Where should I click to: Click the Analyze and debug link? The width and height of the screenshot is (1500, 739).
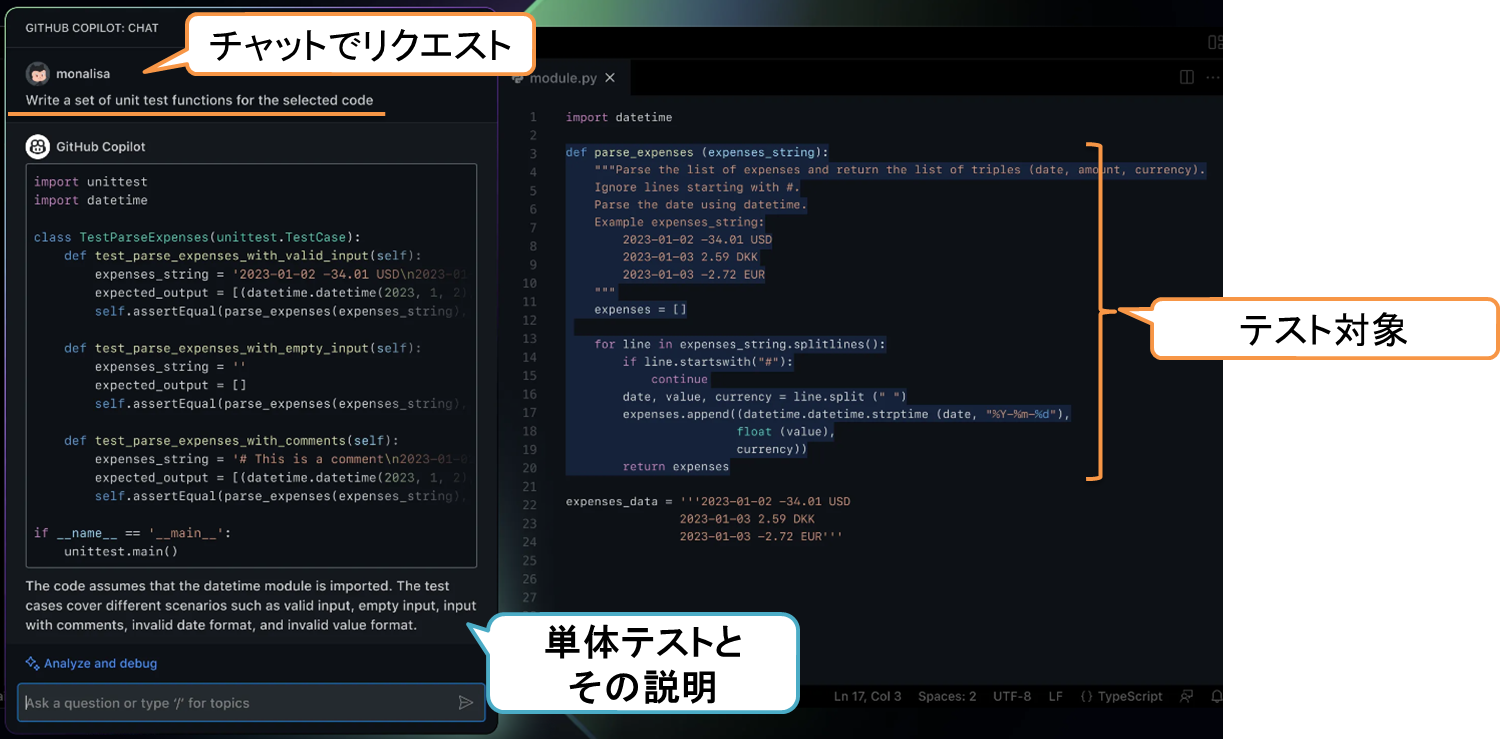pos(100,663)
